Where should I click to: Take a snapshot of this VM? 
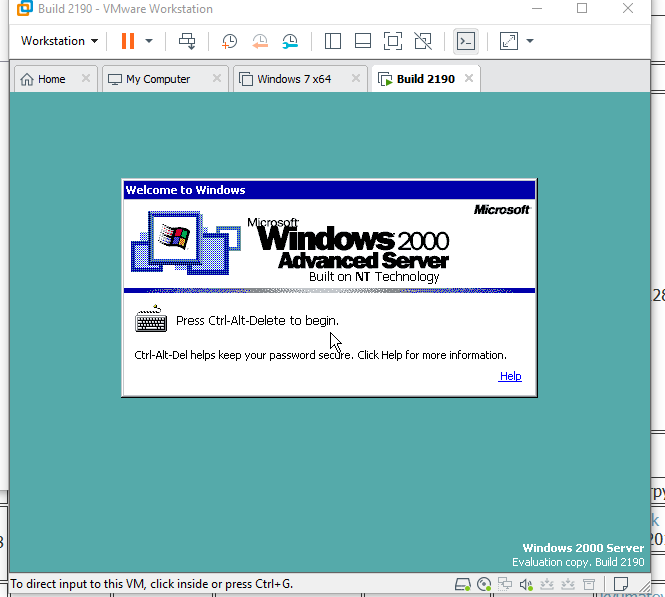[229, 41]
